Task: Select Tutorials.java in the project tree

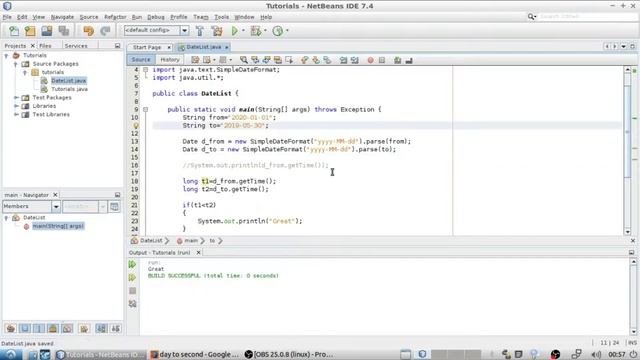Action: 69,89
